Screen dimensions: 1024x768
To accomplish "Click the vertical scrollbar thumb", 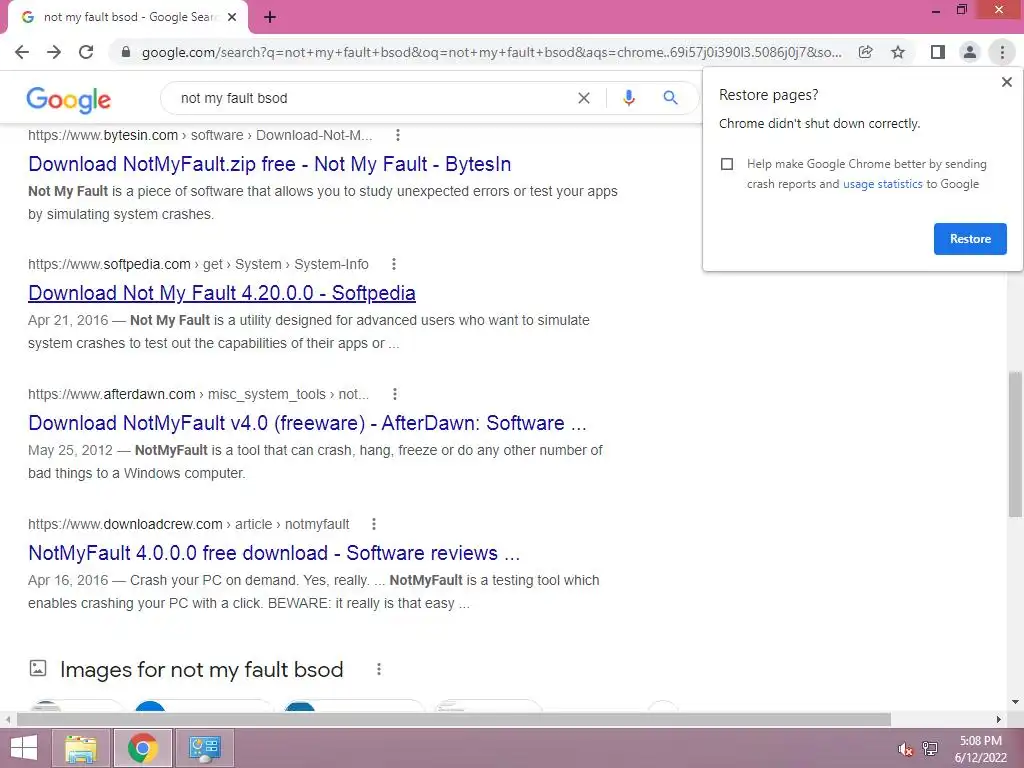I will point(1015,444).
